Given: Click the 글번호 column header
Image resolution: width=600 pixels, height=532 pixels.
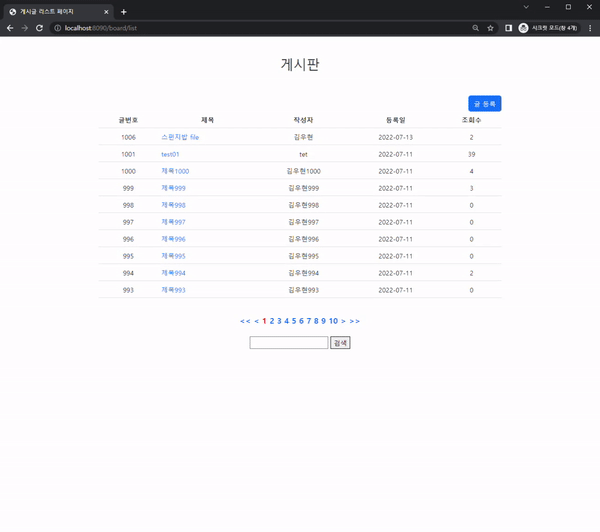Looking at the screenshot, I should click(128, 120).
